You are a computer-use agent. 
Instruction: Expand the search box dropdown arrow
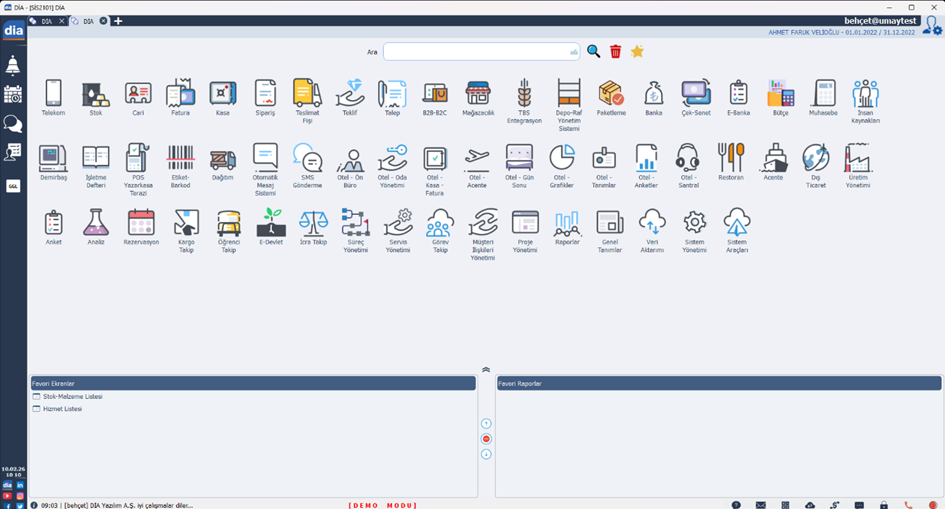pyautogui.click(x=574, y=52)
